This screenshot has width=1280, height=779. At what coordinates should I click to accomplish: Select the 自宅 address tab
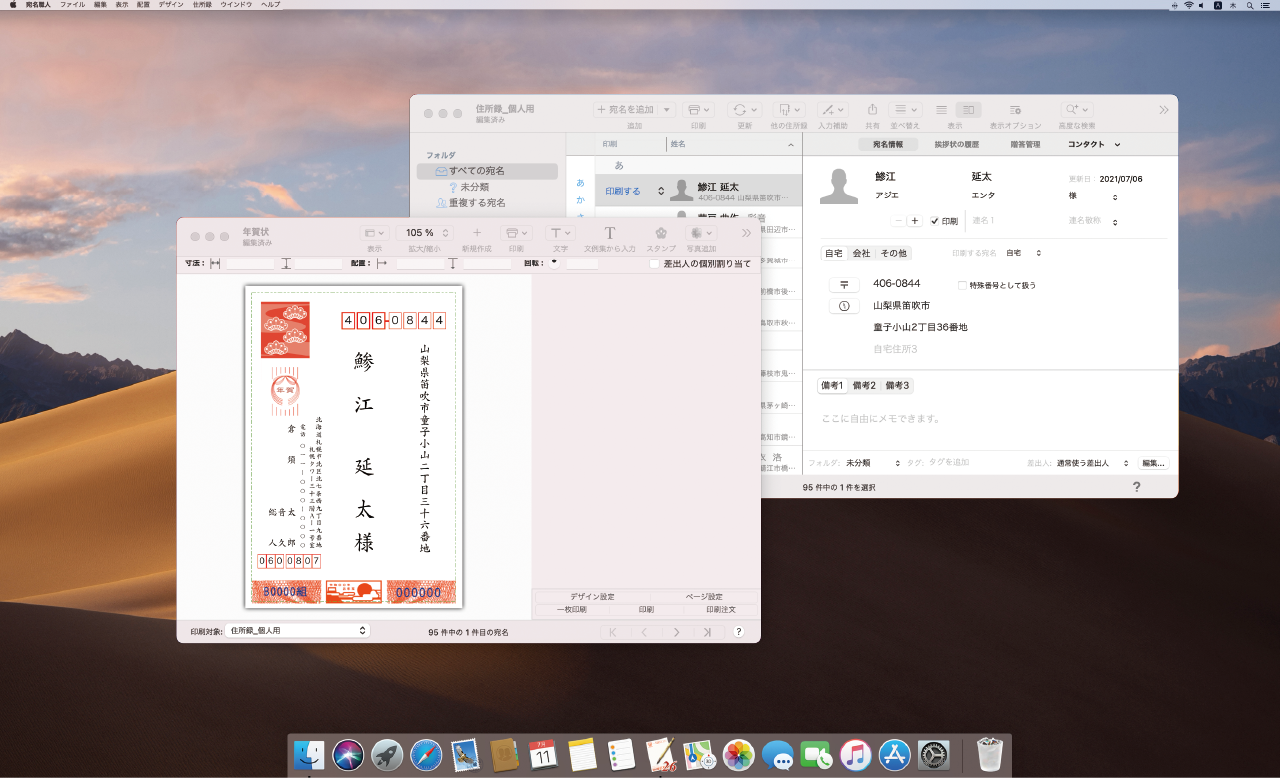(x=833, y=253)
